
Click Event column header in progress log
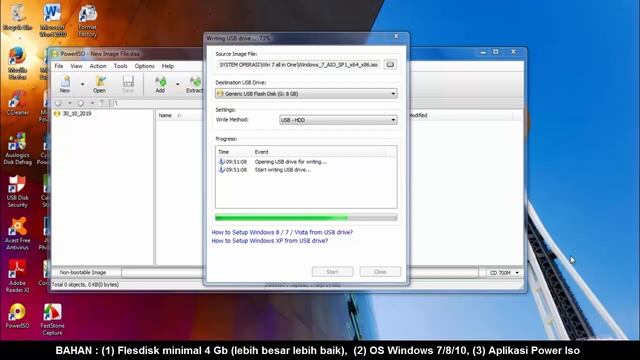point(262,152)
